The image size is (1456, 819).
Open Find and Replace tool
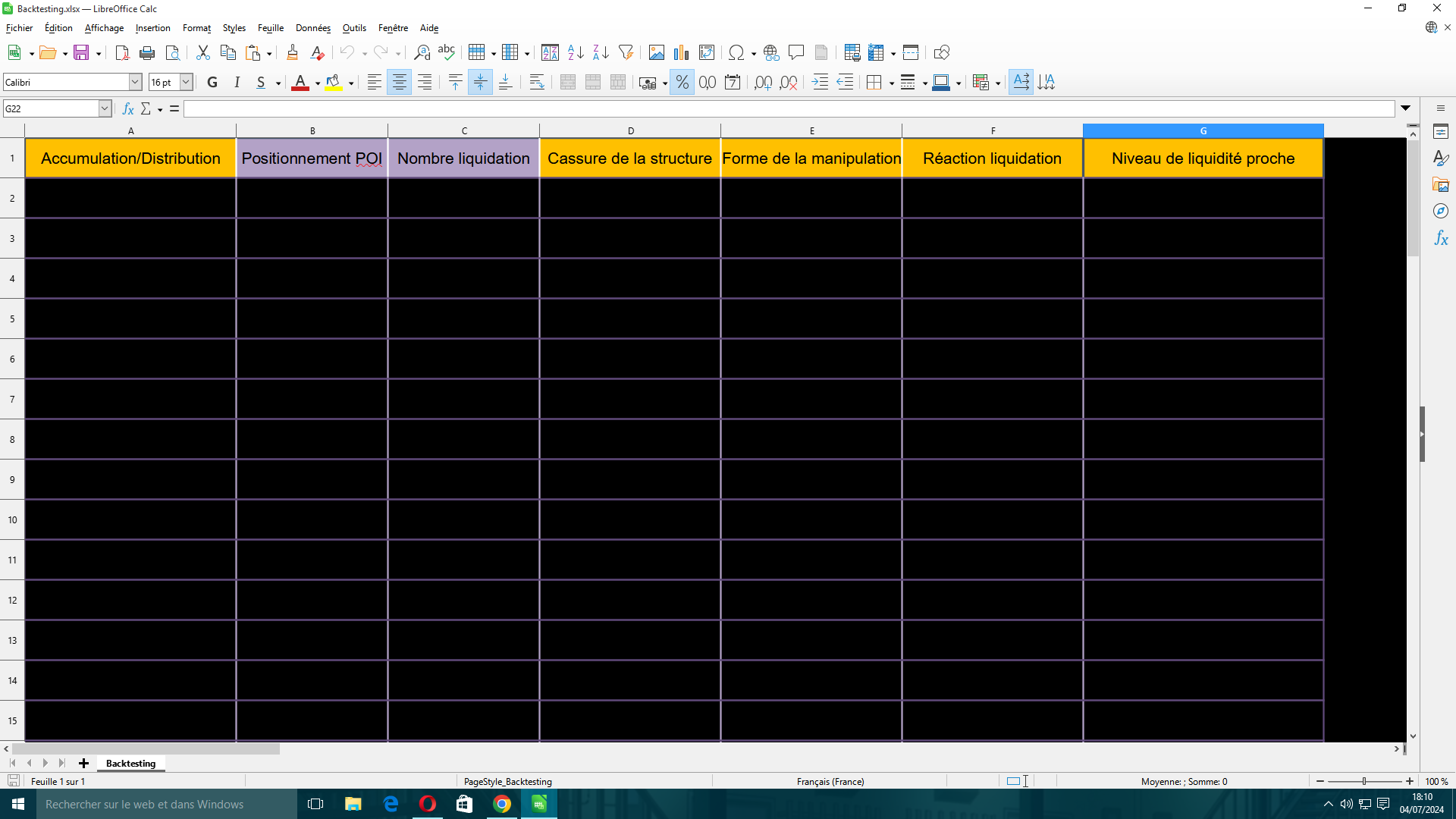[422, 52]
